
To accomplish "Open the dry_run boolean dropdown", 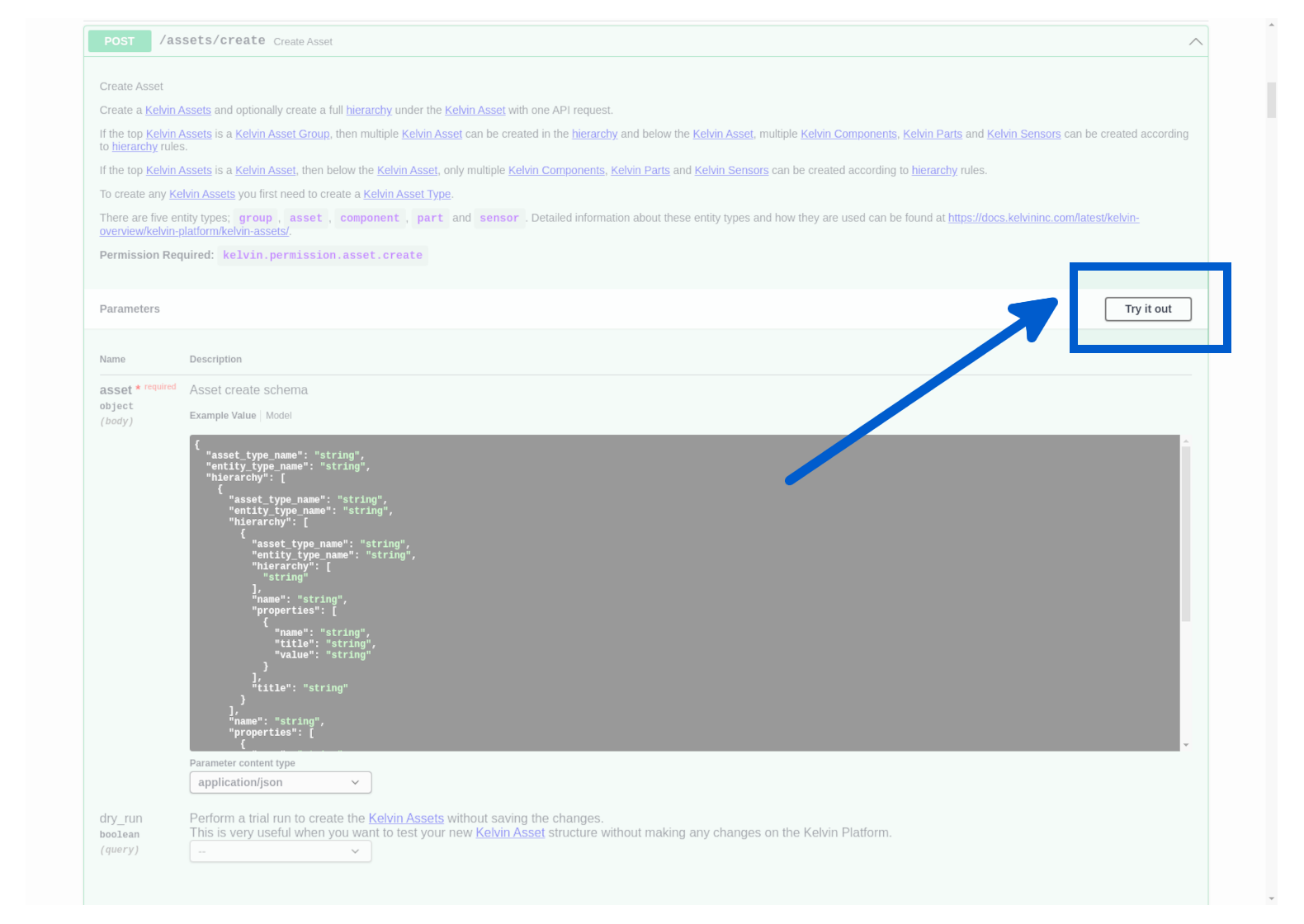I will (280, 851).
